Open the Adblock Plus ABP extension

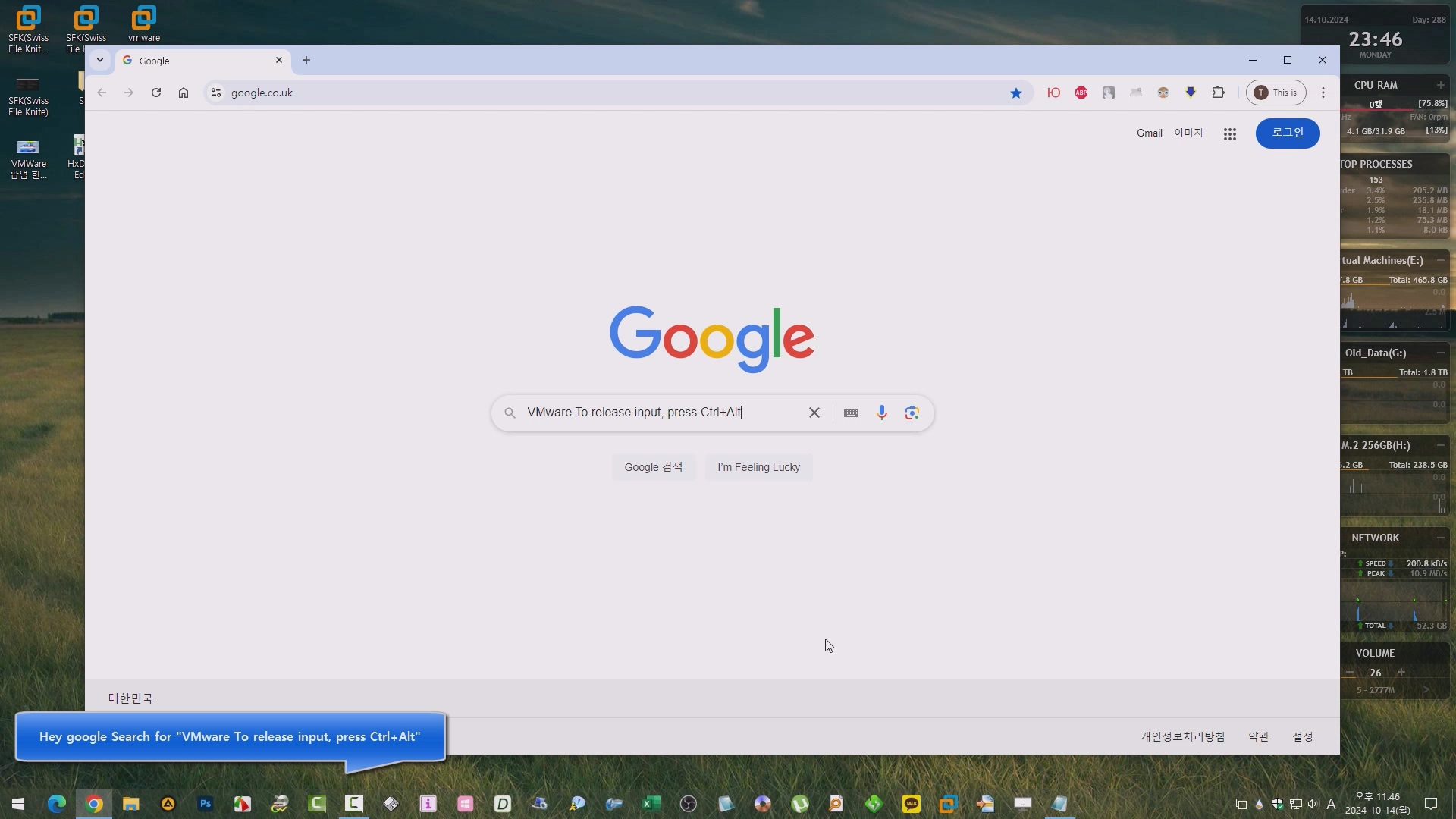click(1081, 93)
